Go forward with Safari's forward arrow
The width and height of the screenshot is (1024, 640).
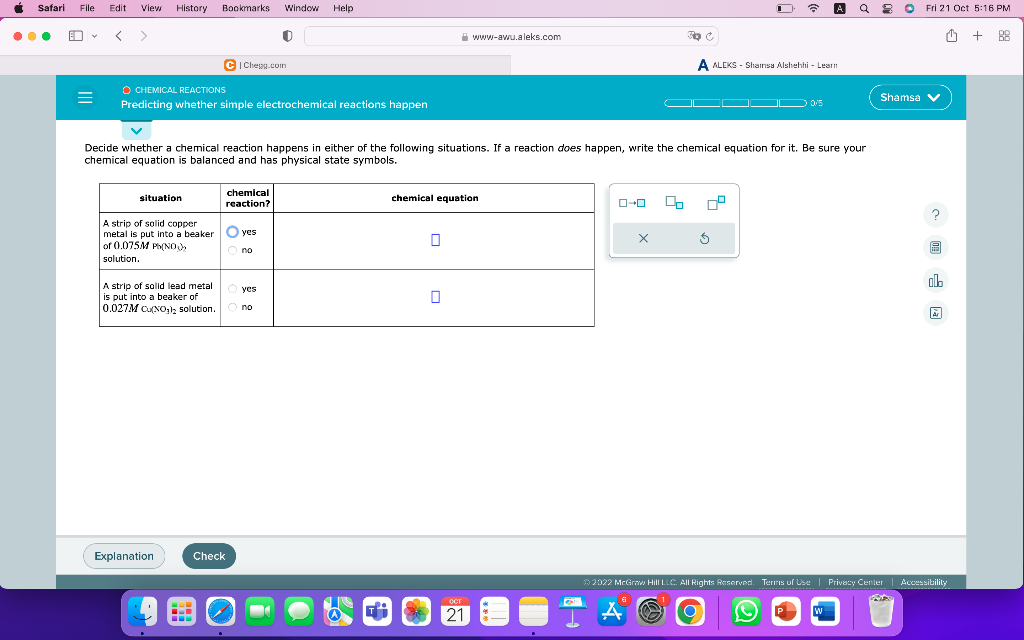pyautogui.click(x=144, y=36)
